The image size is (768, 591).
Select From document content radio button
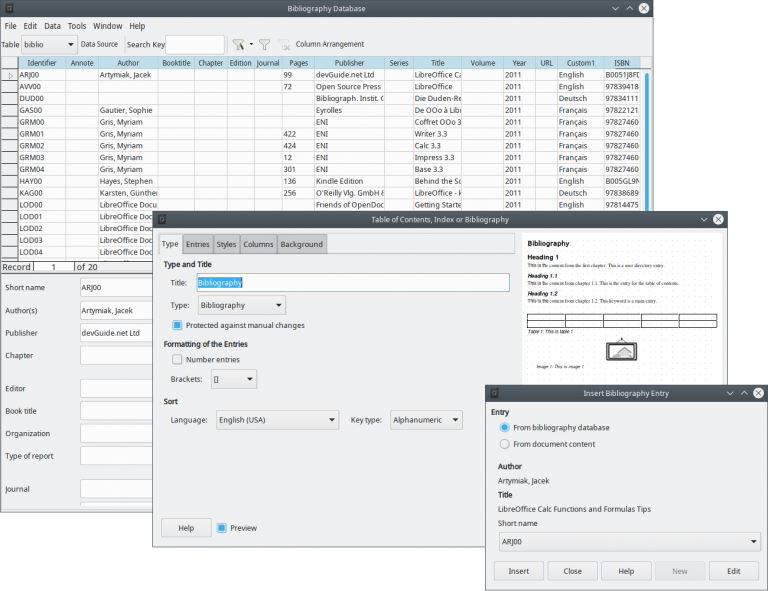[505, 443]
